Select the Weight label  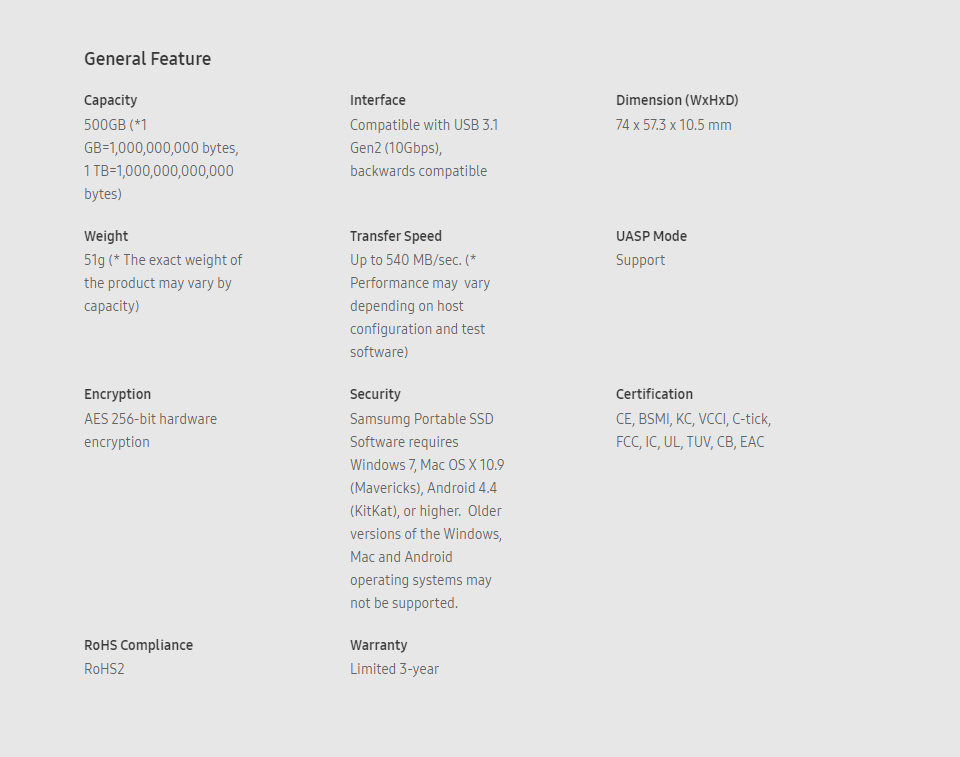point(106,236)
